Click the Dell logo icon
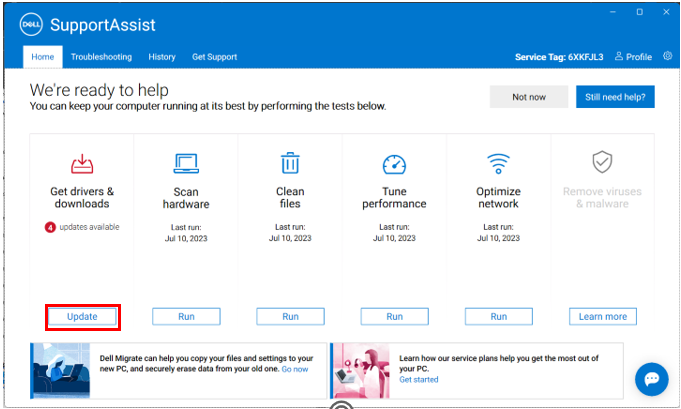Viewport: 681px width, 409px height. coord(31,24)
